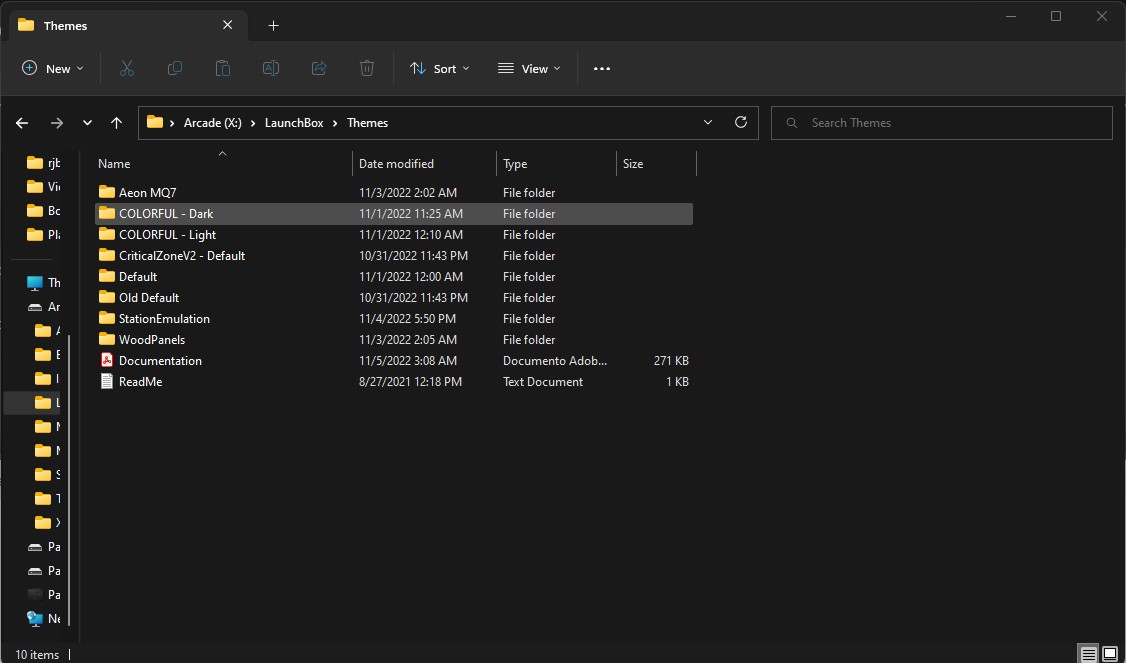Viewport: 1126px width, 663px height.
Task: Click date 11/4/2022 5:50 PM
Action: pos(407,318)
